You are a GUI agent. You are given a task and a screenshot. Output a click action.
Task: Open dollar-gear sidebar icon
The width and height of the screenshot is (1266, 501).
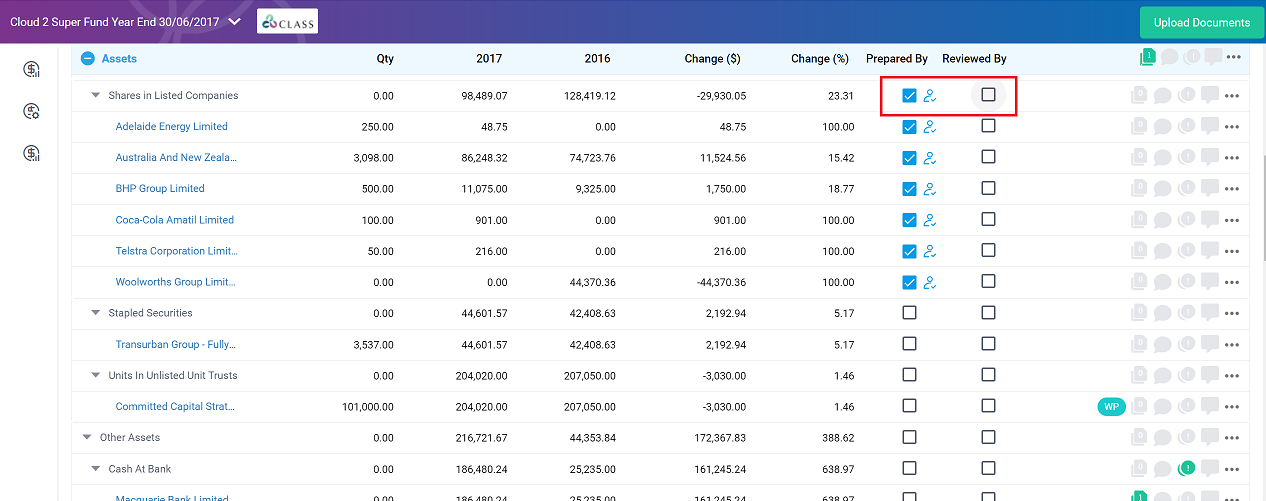click(32, 111)
